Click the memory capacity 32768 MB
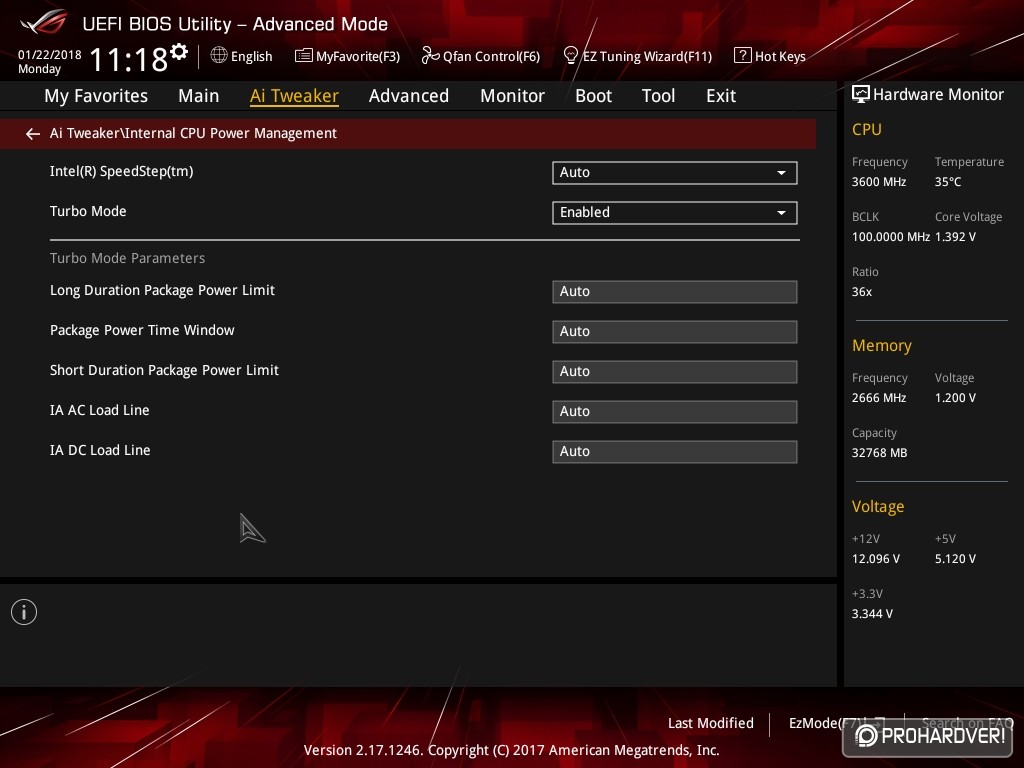Screen dimensions: 1024x768 (x=879, y=453)
